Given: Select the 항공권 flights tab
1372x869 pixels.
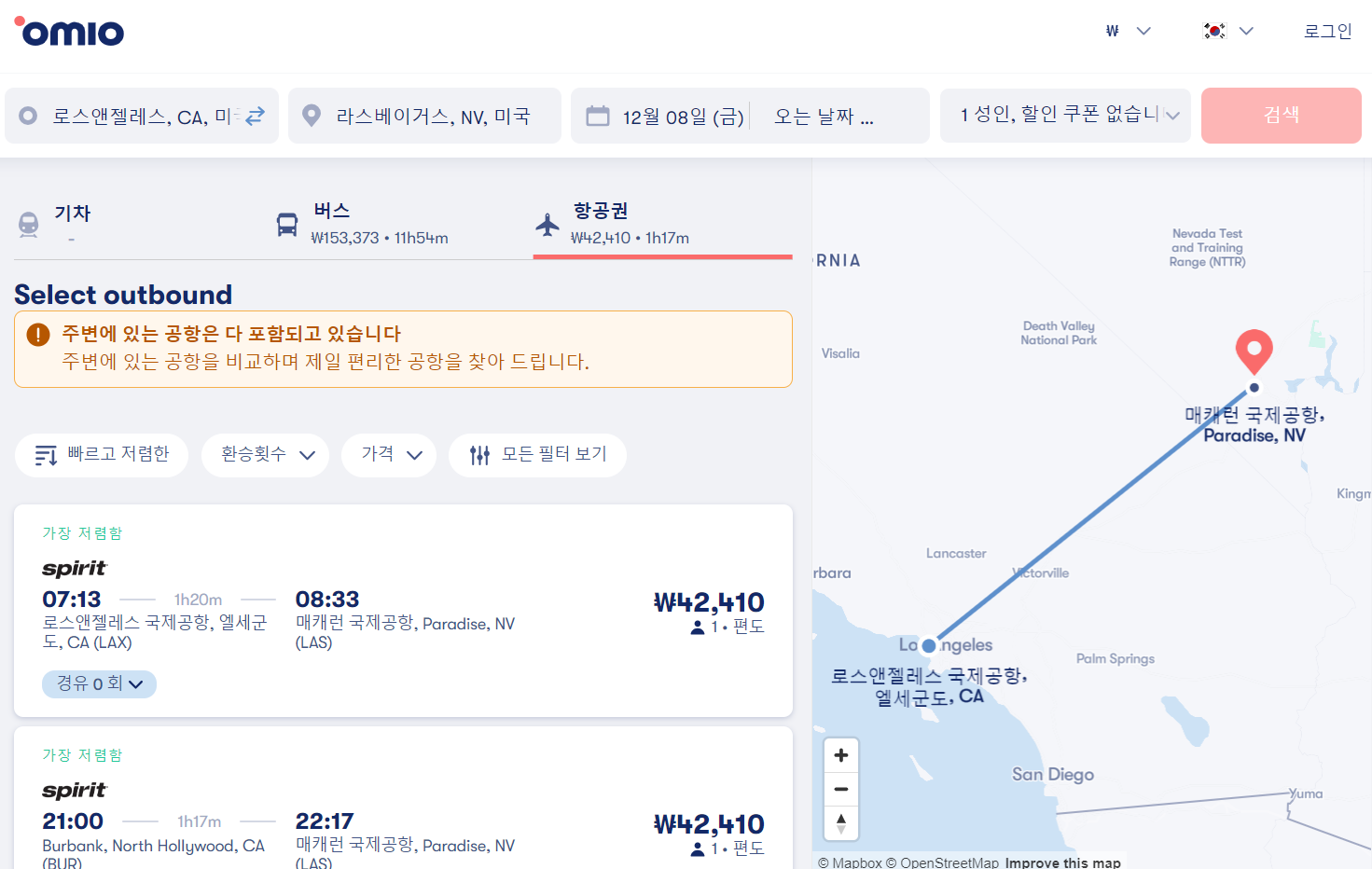Looking at the screenshot, I should [662, 224].
